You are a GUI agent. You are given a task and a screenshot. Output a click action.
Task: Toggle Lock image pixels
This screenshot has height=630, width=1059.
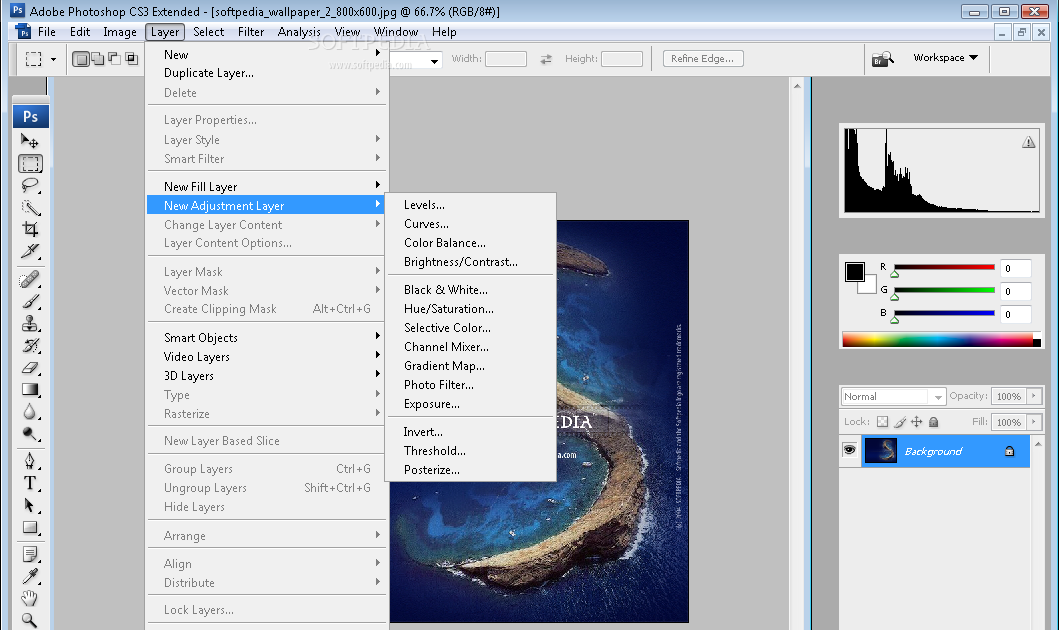[900, 422]
